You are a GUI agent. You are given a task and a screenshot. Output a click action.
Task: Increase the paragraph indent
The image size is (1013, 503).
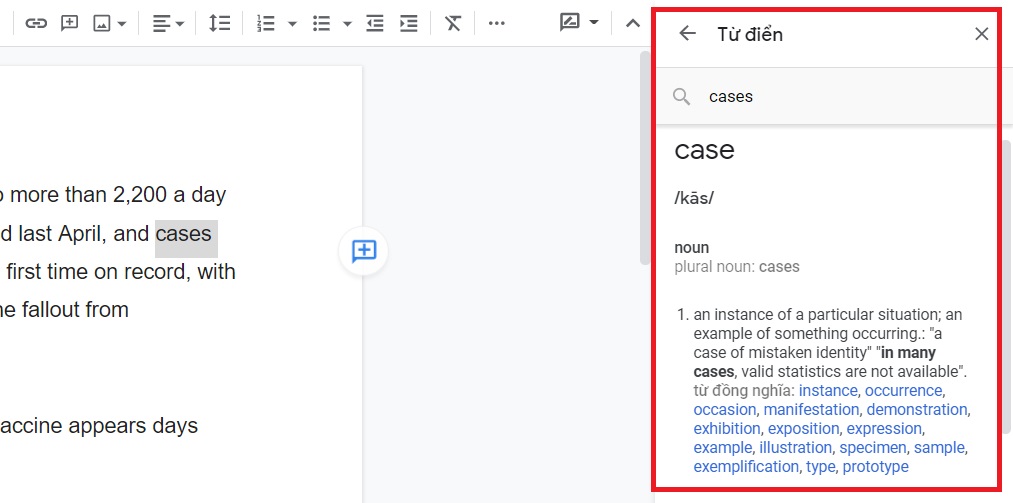point(408,23)
